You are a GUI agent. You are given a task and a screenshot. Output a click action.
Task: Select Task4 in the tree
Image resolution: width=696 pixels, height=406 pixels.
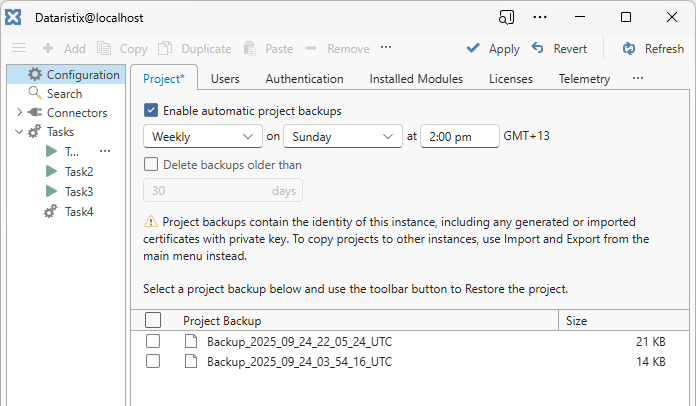coord(79,212)
